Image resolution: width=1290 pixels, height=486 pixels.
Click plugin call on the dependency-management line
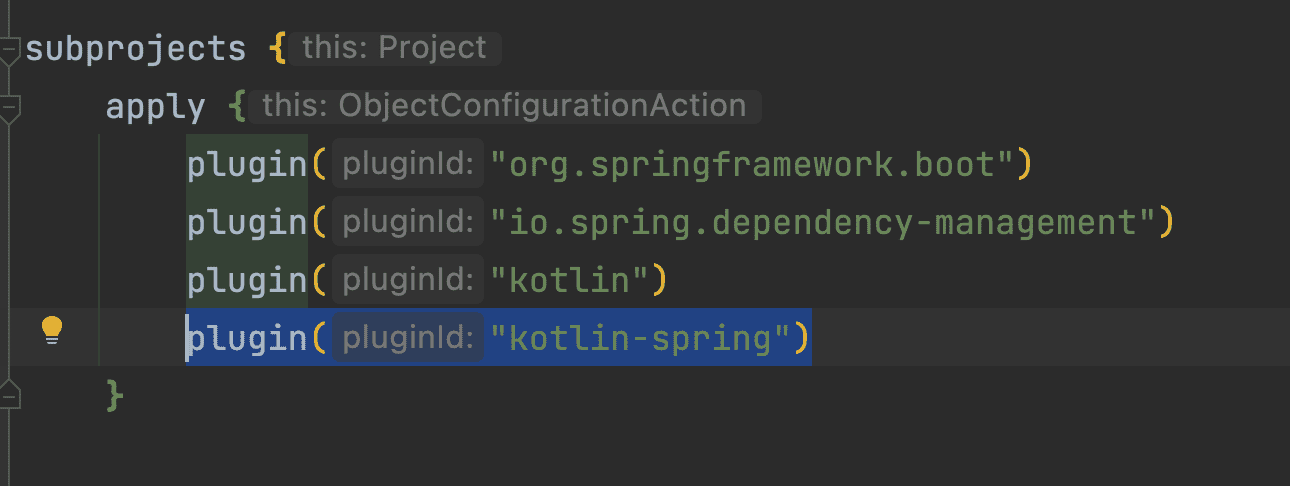246,223
